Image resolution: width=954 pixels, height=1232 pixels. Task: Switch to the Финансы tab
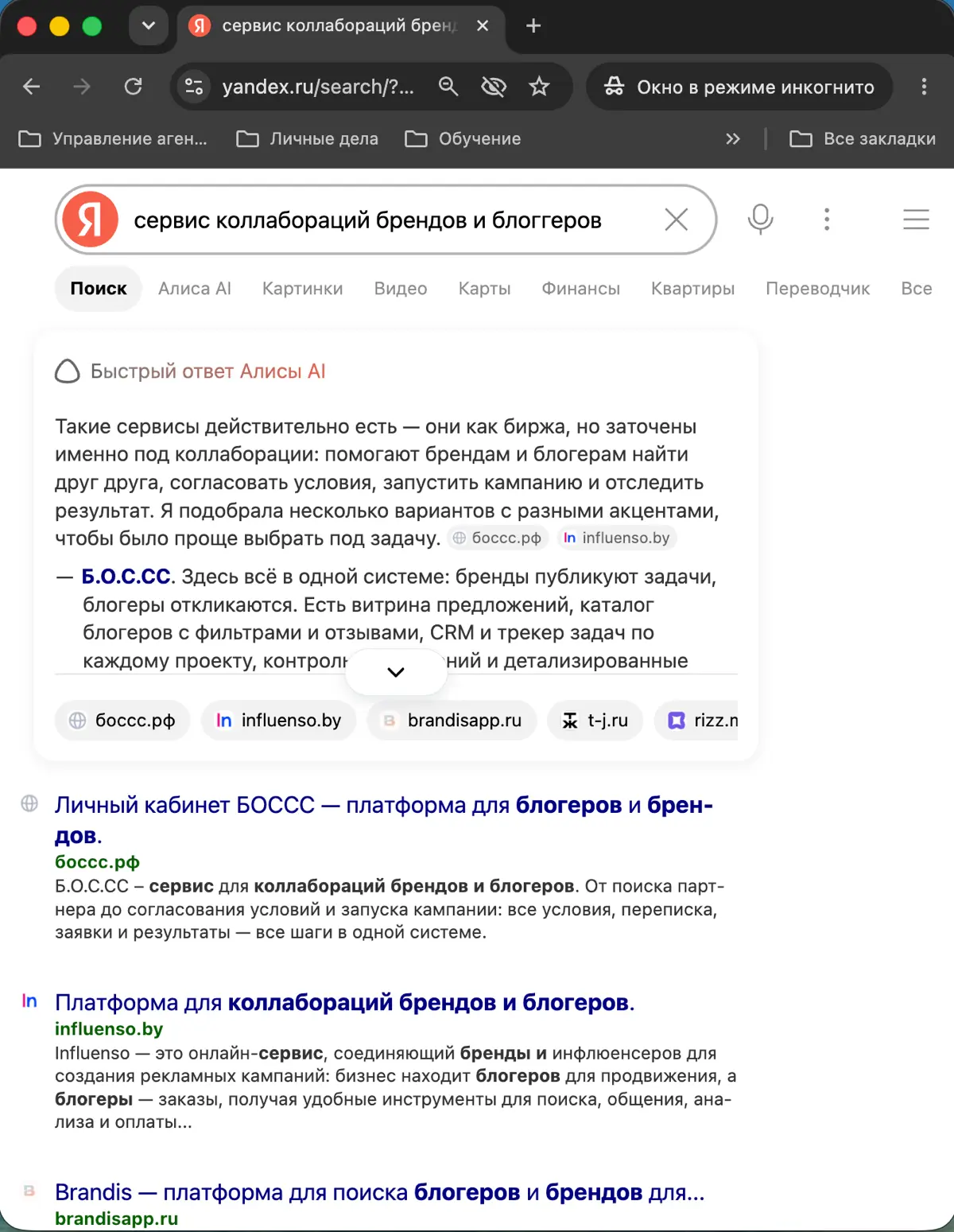point(581,289)
